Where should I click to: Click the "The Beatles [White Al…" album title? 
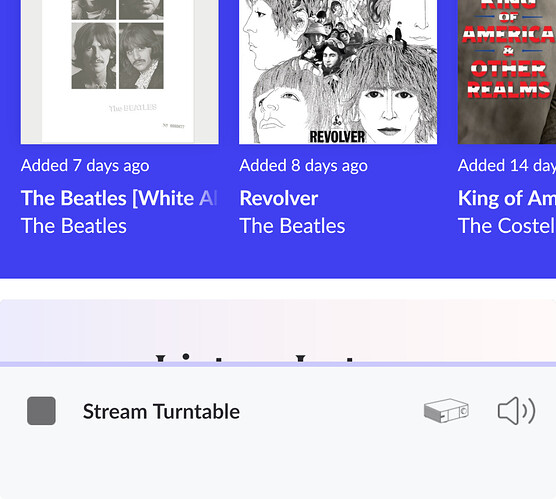coord(119,198)
